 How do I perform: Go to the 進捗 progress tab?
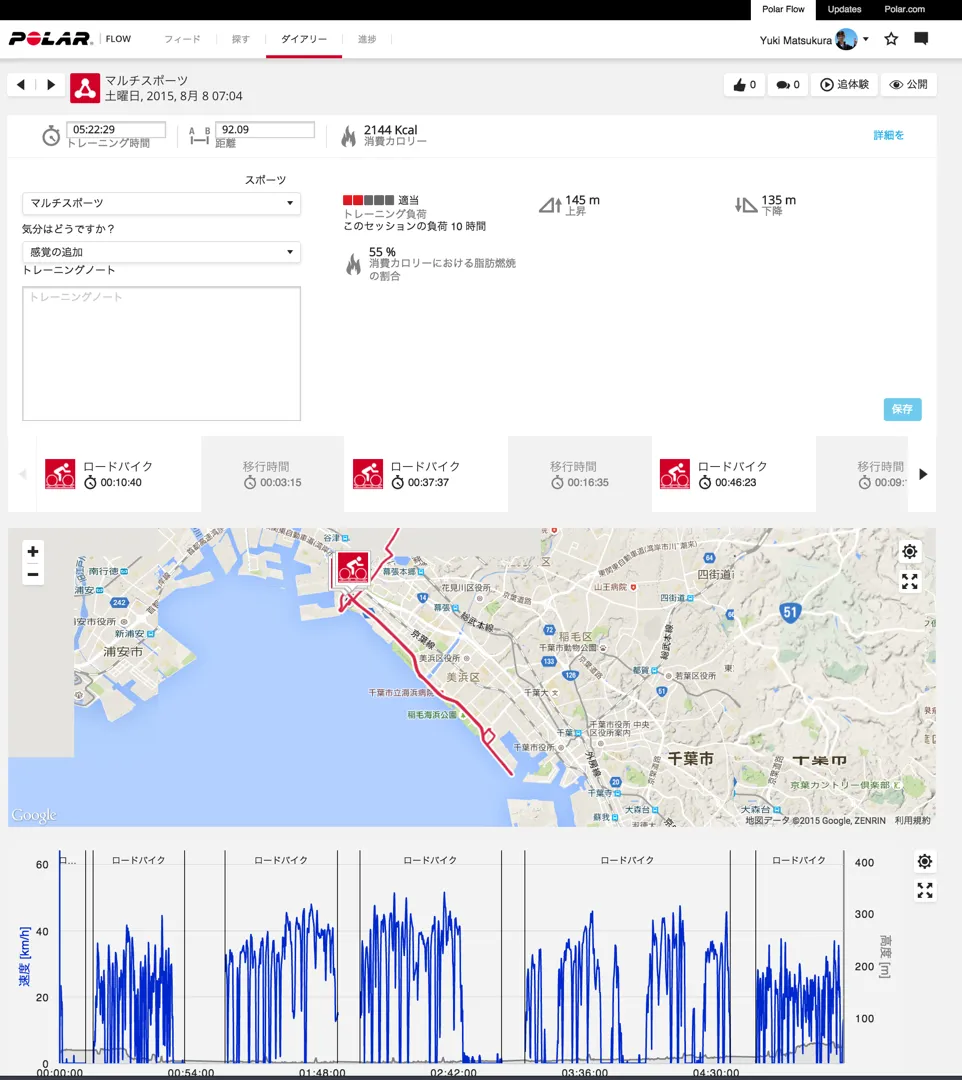tap(367, 39)
